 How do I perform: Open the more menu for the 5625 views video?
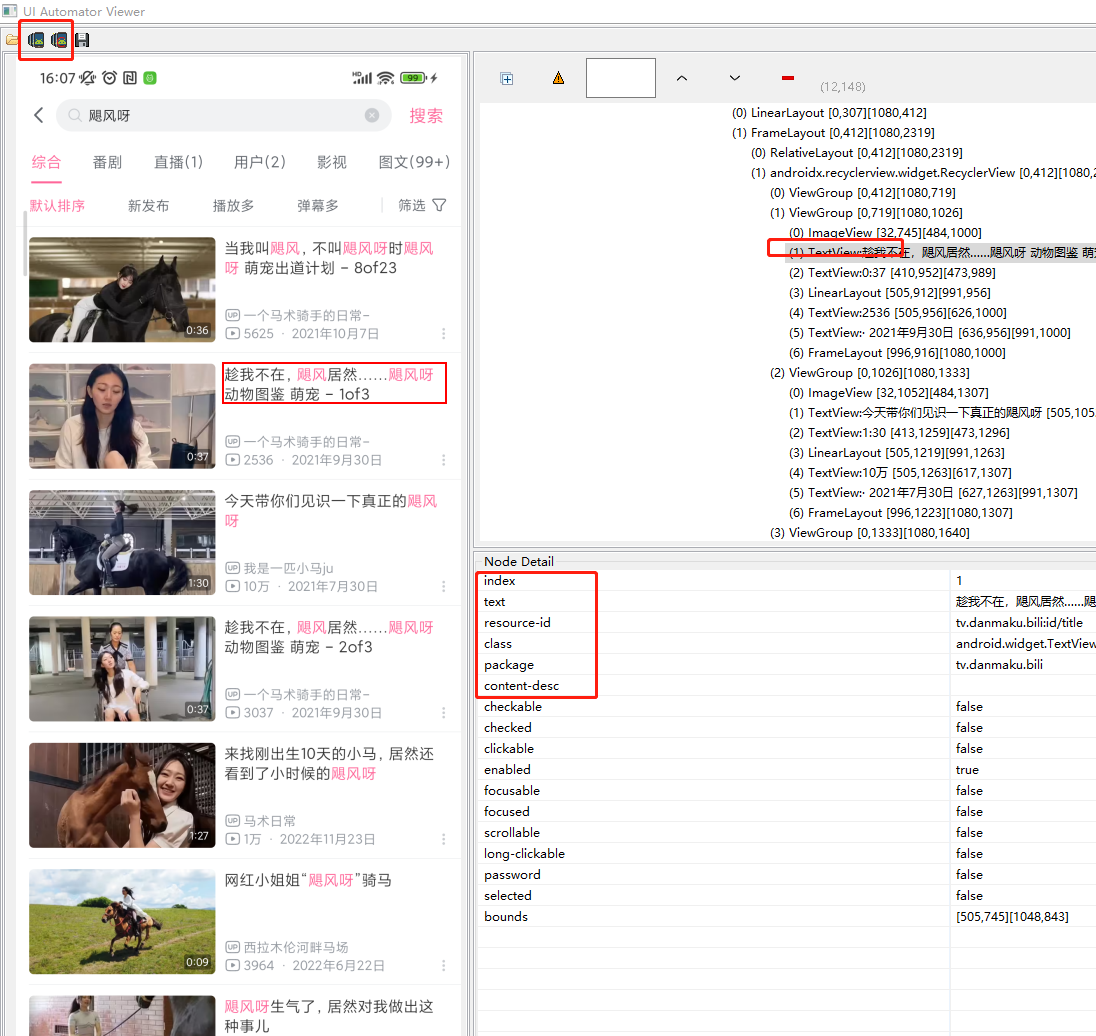[x=443, y=334]
